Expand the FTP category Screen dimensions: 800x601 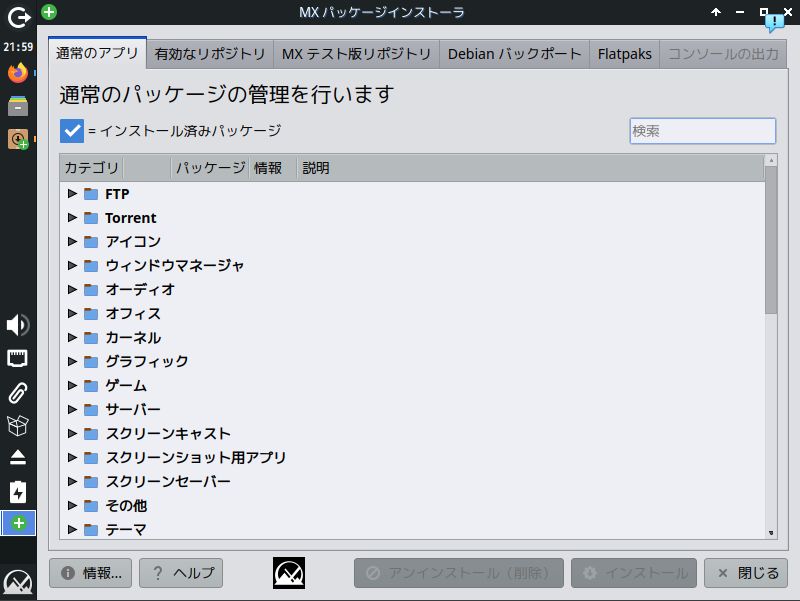coord(72,193)
